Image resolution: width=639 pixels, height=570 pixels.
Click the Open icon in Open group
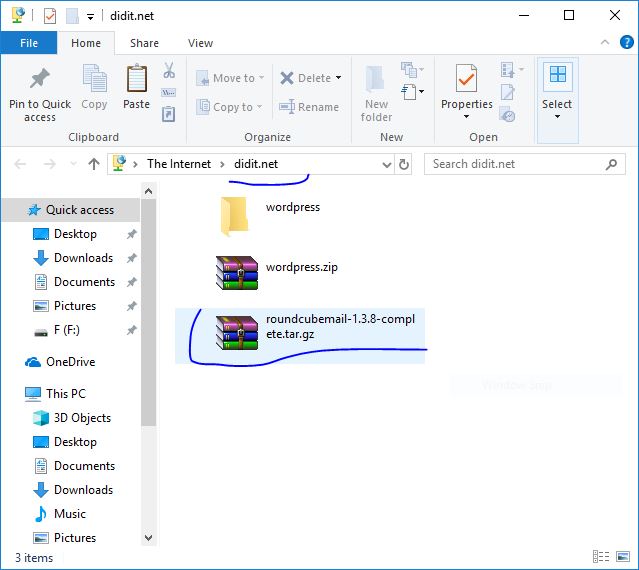tap(508, 70)
